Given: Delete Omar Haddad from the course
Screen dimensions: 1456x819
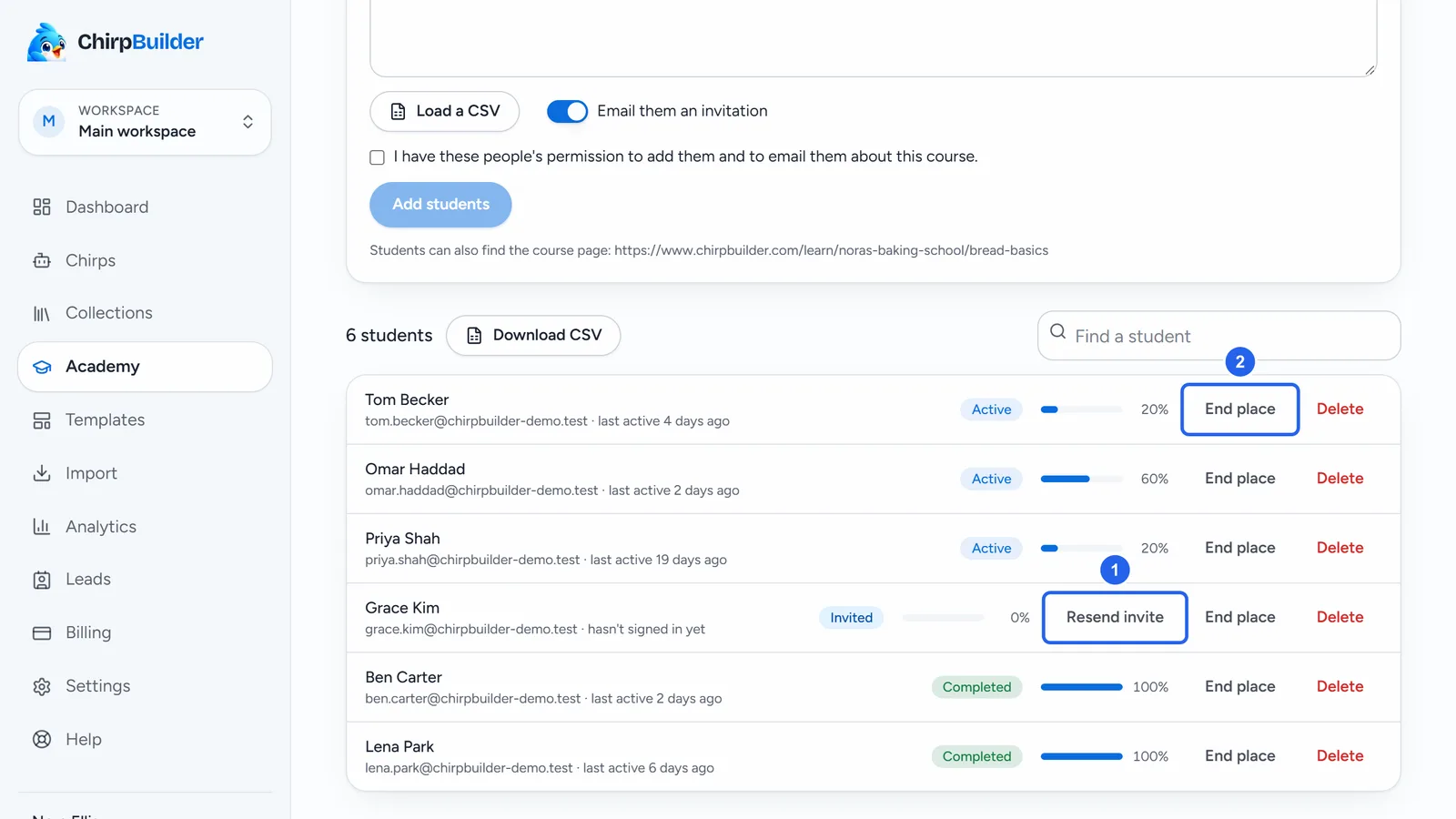Looking at the screenshot, I should [x=1340, y=479].
